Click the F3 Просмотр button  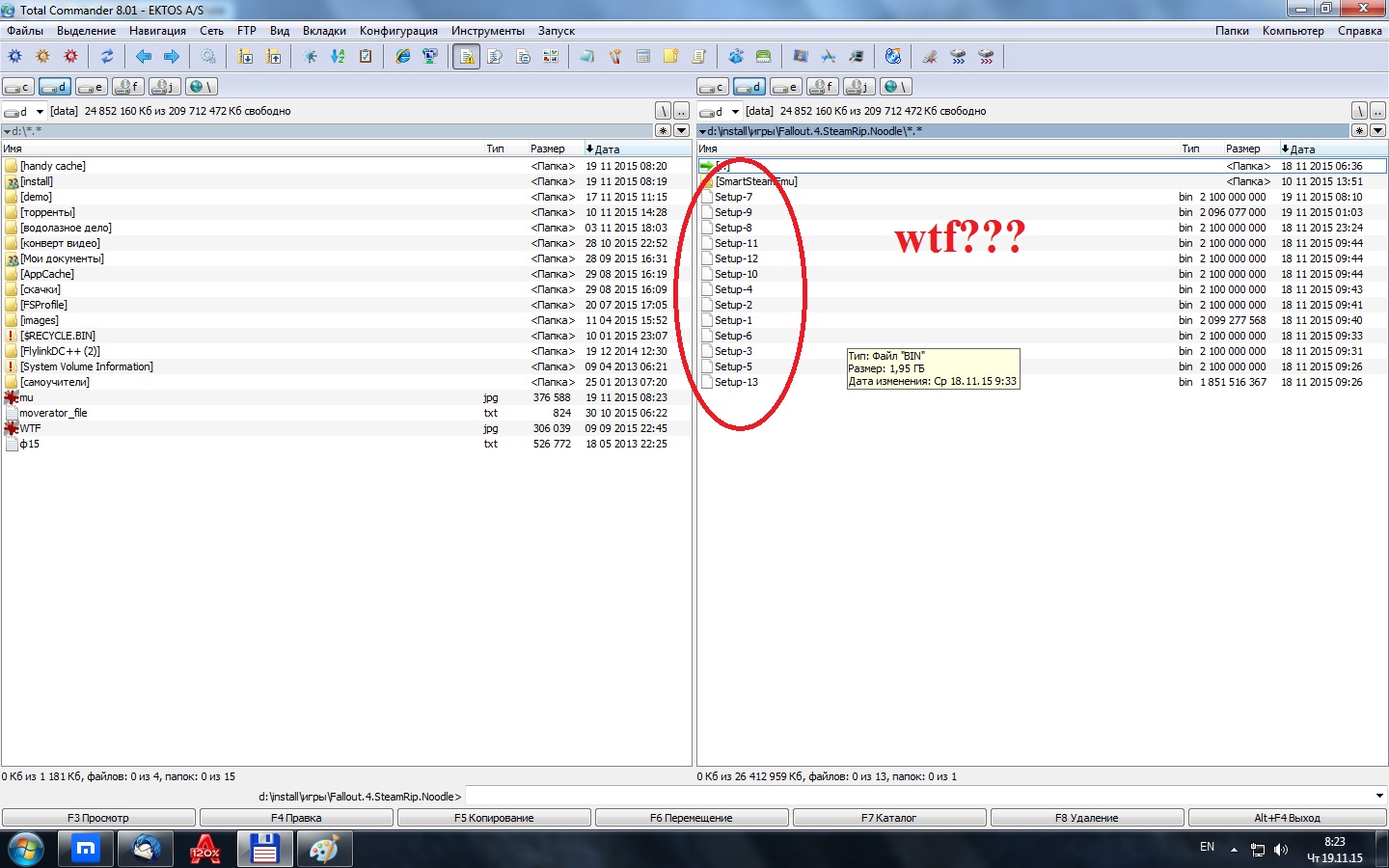click(x=98, y=818)
